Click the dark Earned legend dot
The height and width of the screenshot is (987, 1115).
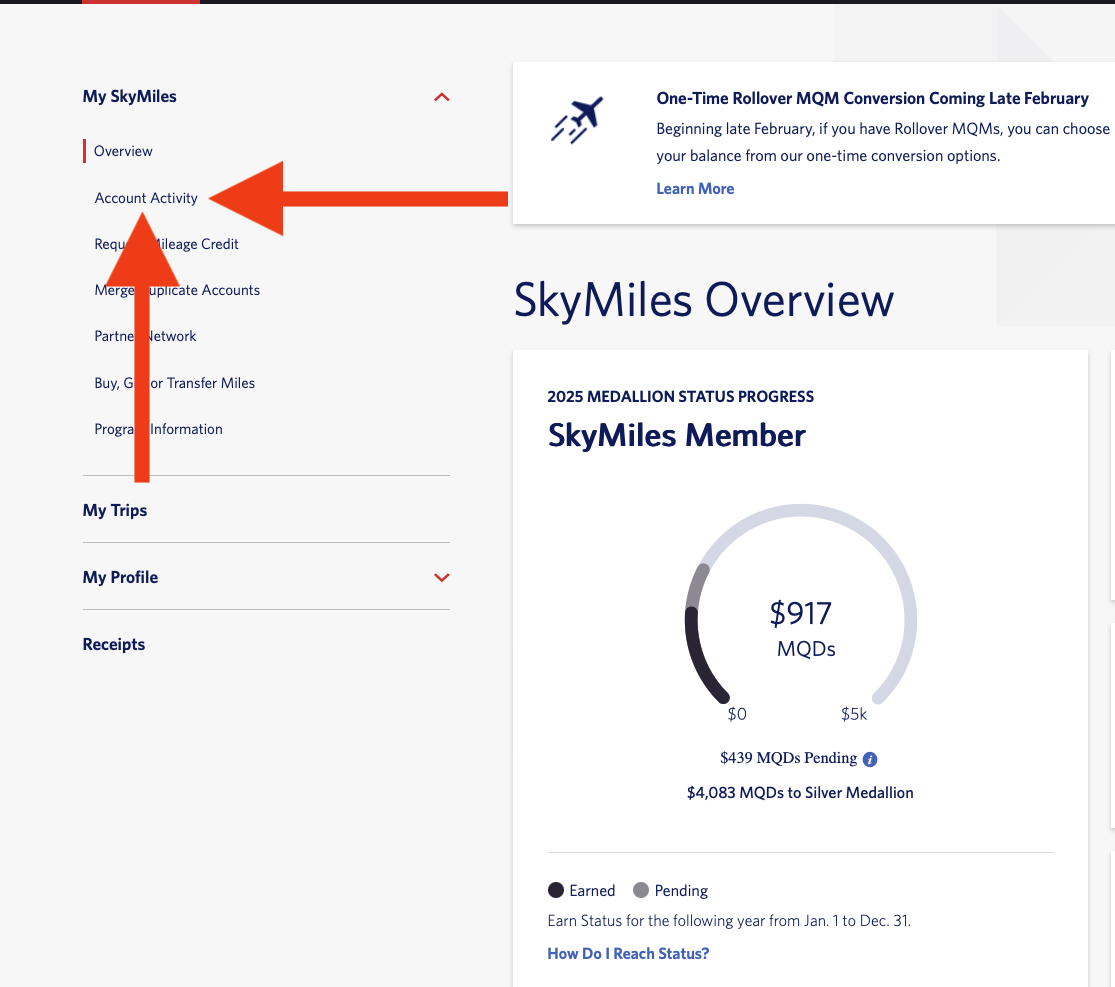coord(556,890)
